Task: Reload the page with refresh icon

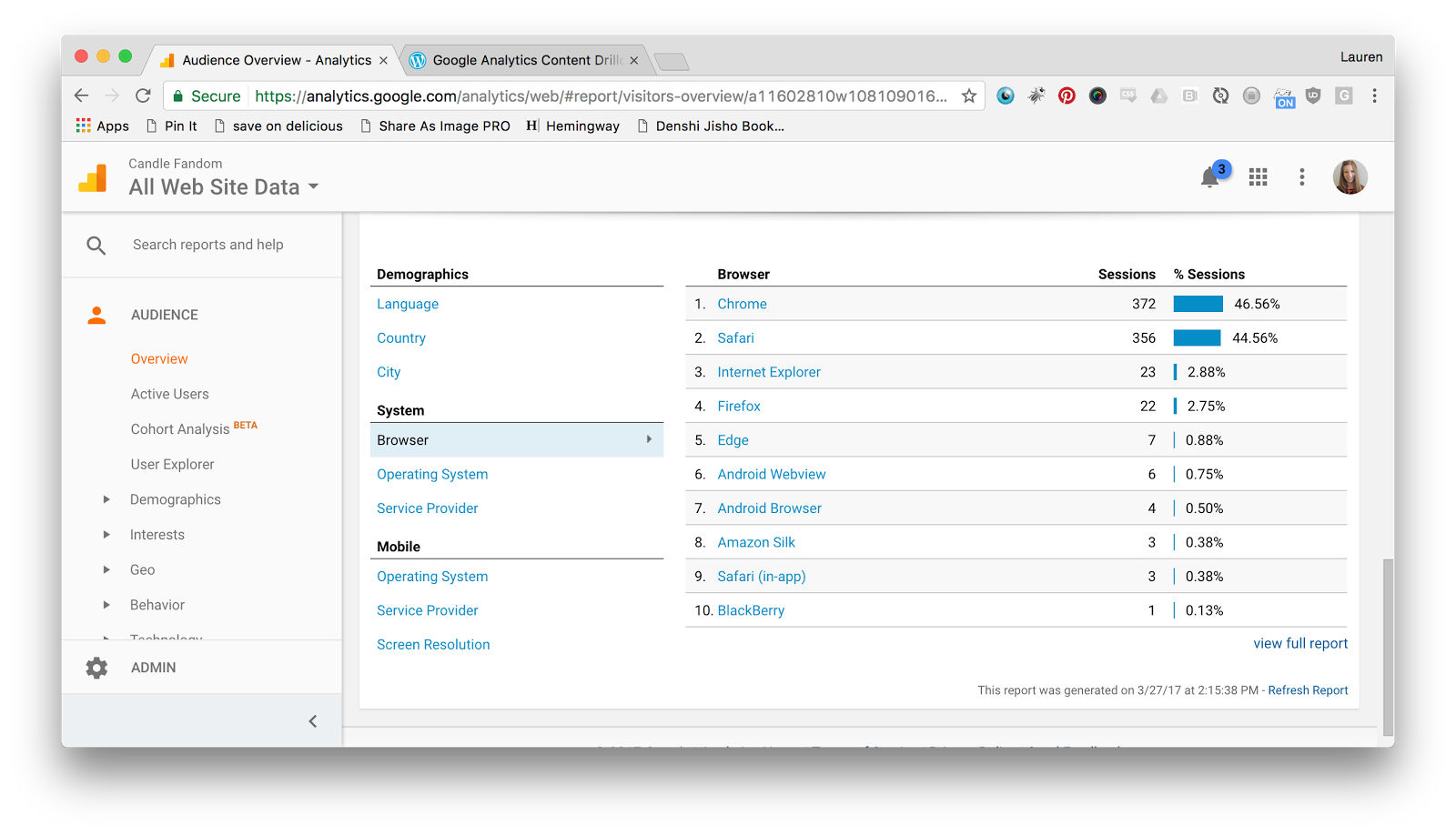Action: click(x=143, y=96)
